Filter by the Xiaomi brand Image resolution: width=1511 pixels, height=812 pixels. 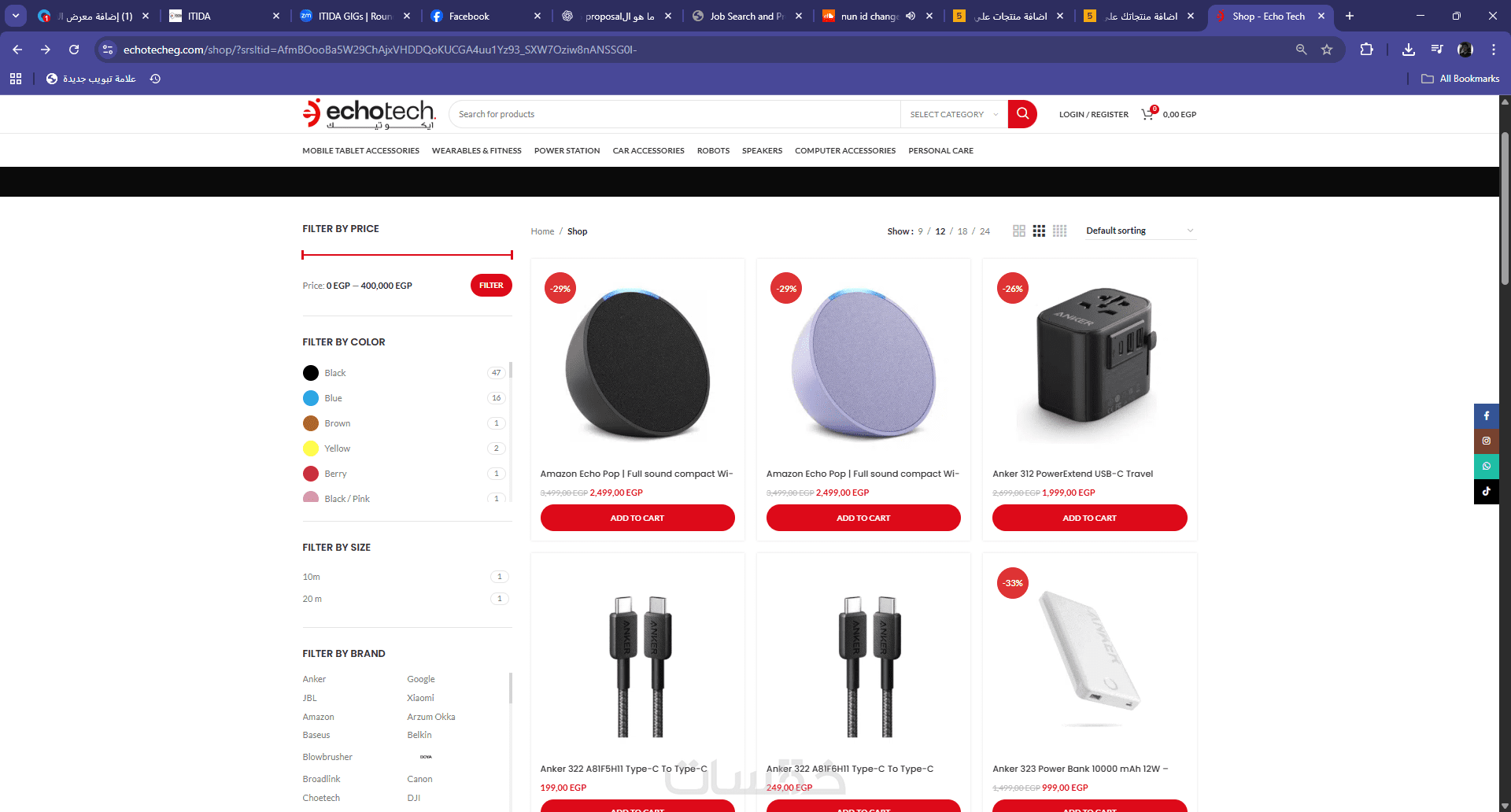(420, 698)
